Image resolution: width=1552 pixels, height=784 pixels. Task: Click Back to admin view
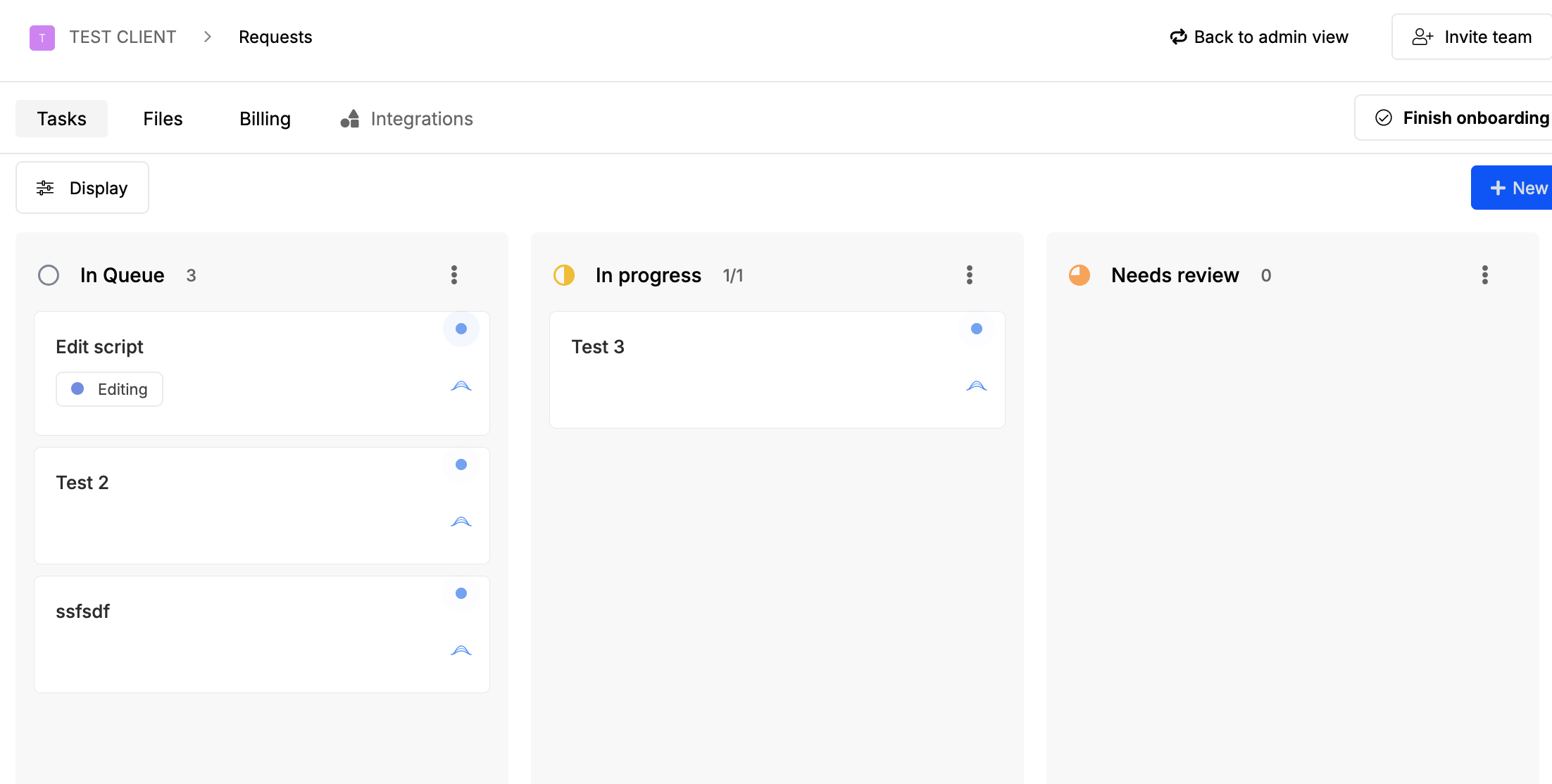[1259, 37]
